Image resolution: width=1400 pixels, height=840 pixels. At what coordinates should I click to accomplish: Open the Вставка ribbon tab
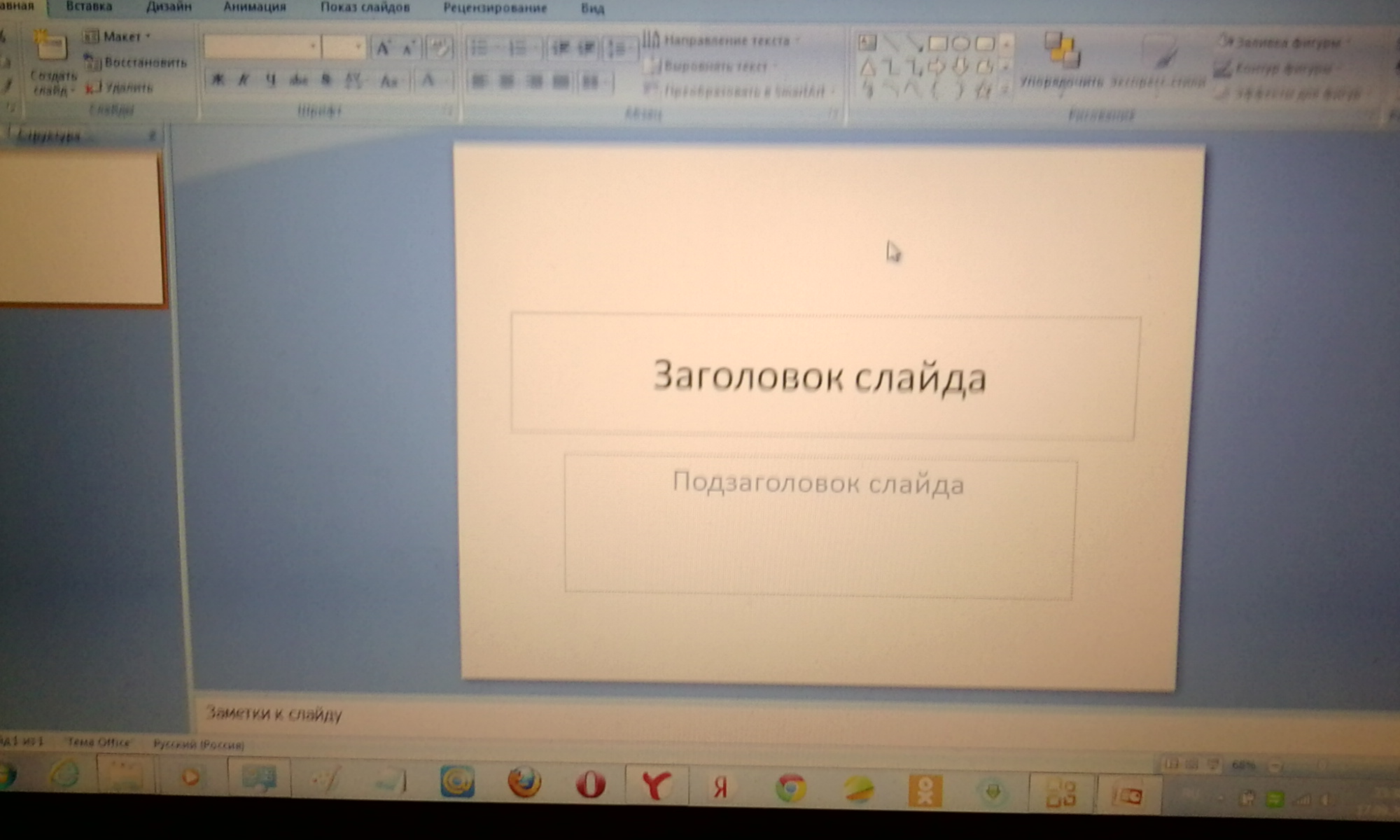tap(89, 6)
